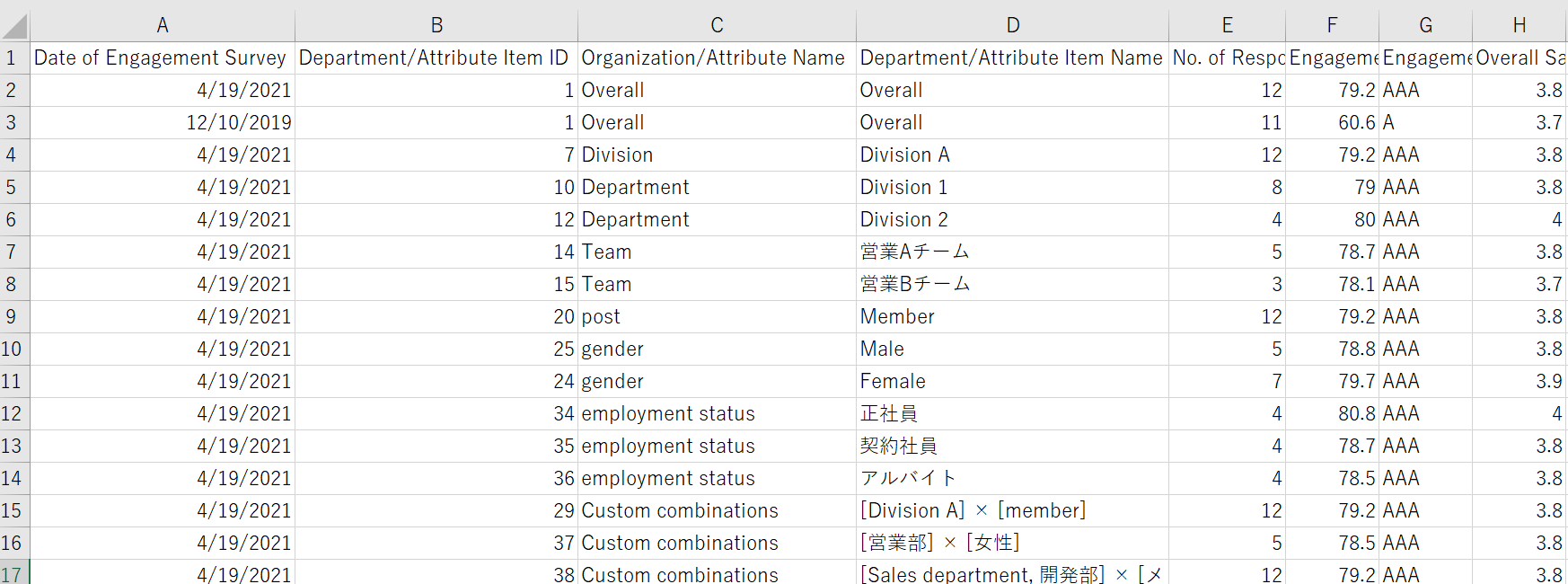1568x584 pixels.
Task: Select row 13 header
Action: (x=12, y=447)
